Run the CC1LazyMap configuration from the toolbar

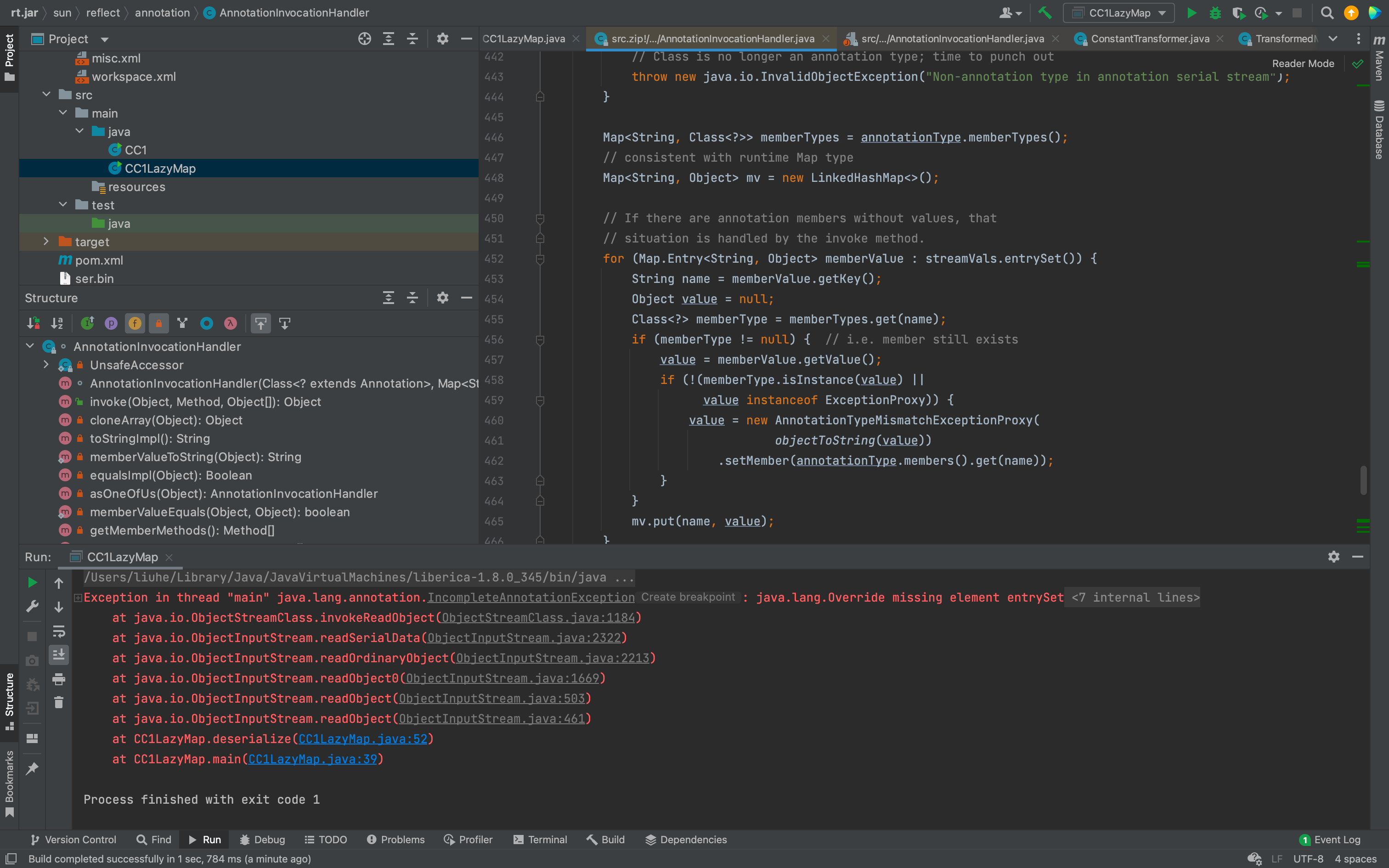[x=1191, y=13]
